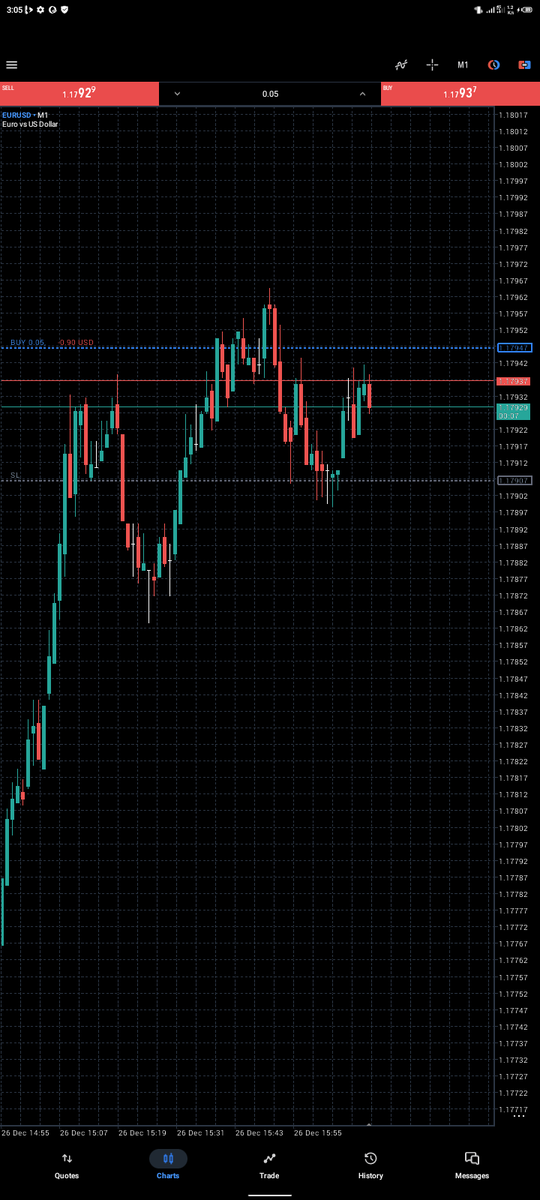This screenshot has width=540, height=1200.
Task: Click the 1.17967 price scale label
Action: pyautogui.click(x=513, y=281)
